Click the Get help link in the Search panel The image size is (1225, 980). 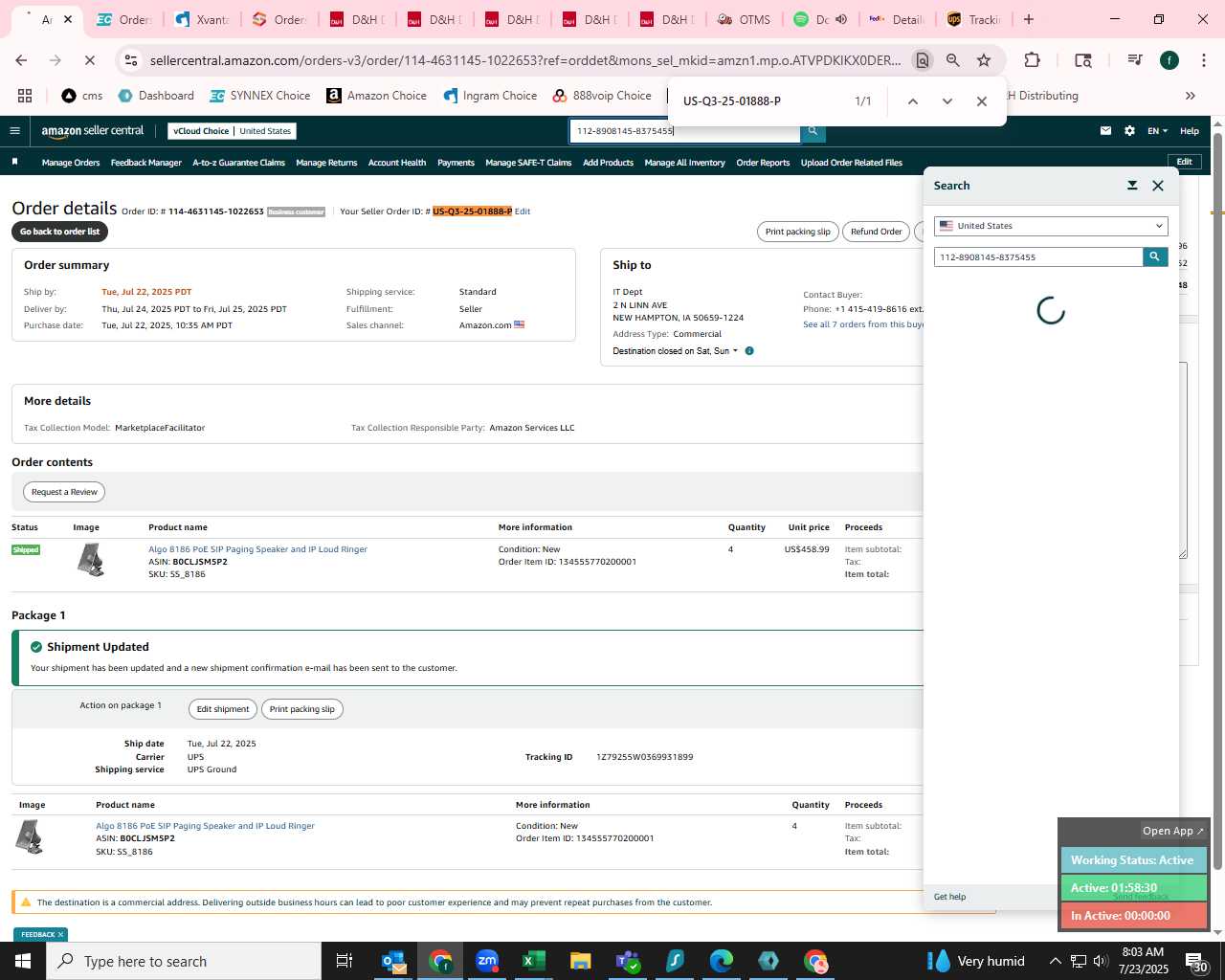[x=949, y=897]
